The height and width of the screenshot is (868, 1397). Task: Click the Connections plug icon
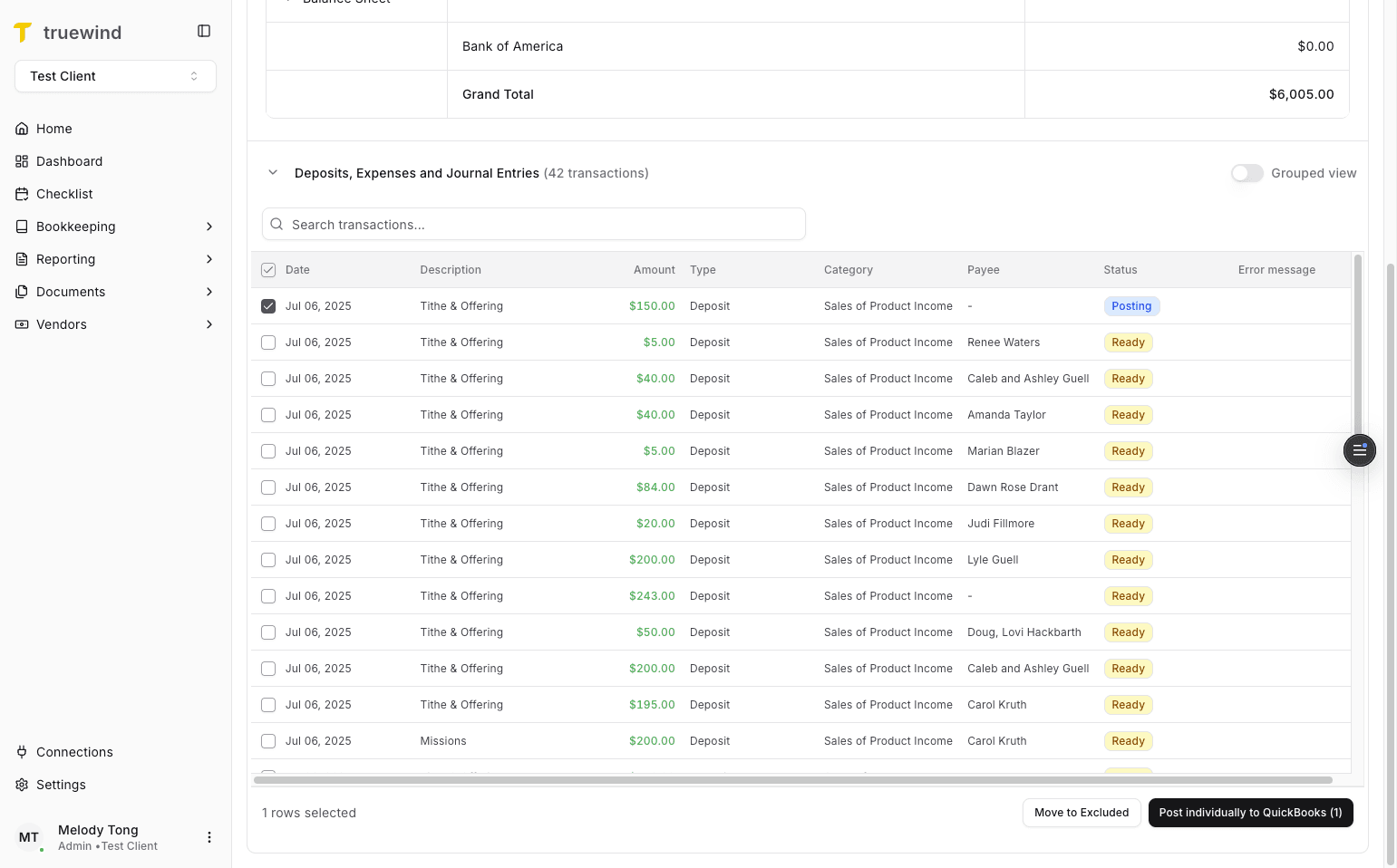pyautogui.click(x=22, y=752)
